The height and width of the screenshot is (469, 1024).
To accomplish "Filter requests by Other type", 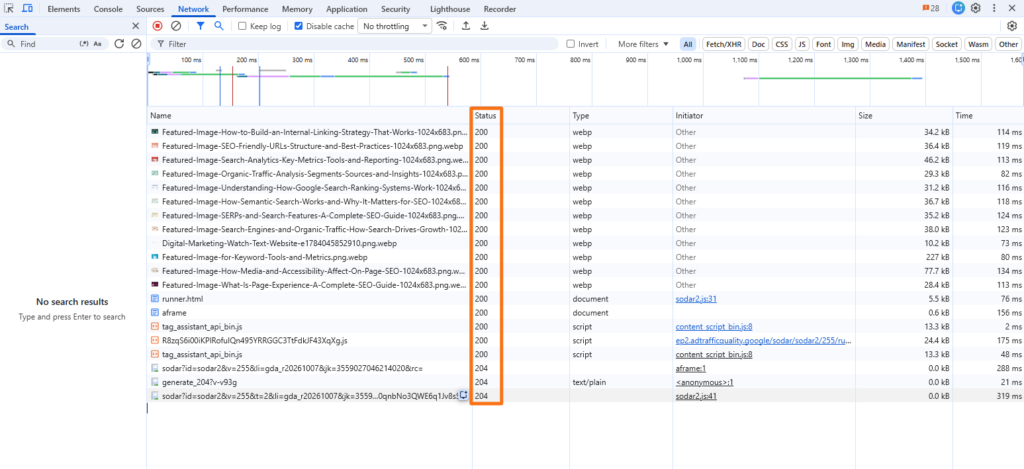I will pos(1008,44).
